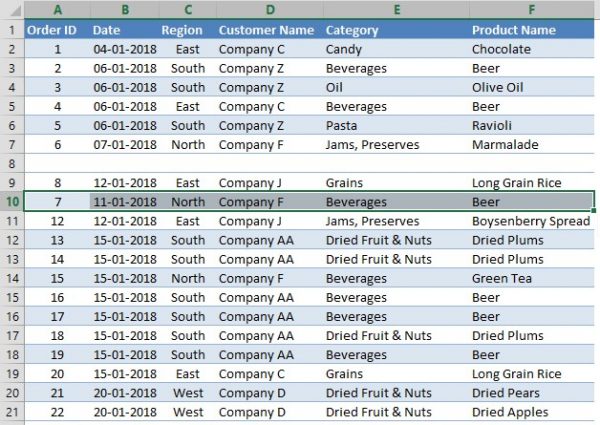
Task: Click the Green Tea product cell
Action: pyautogui.click(x=532, y=278)
